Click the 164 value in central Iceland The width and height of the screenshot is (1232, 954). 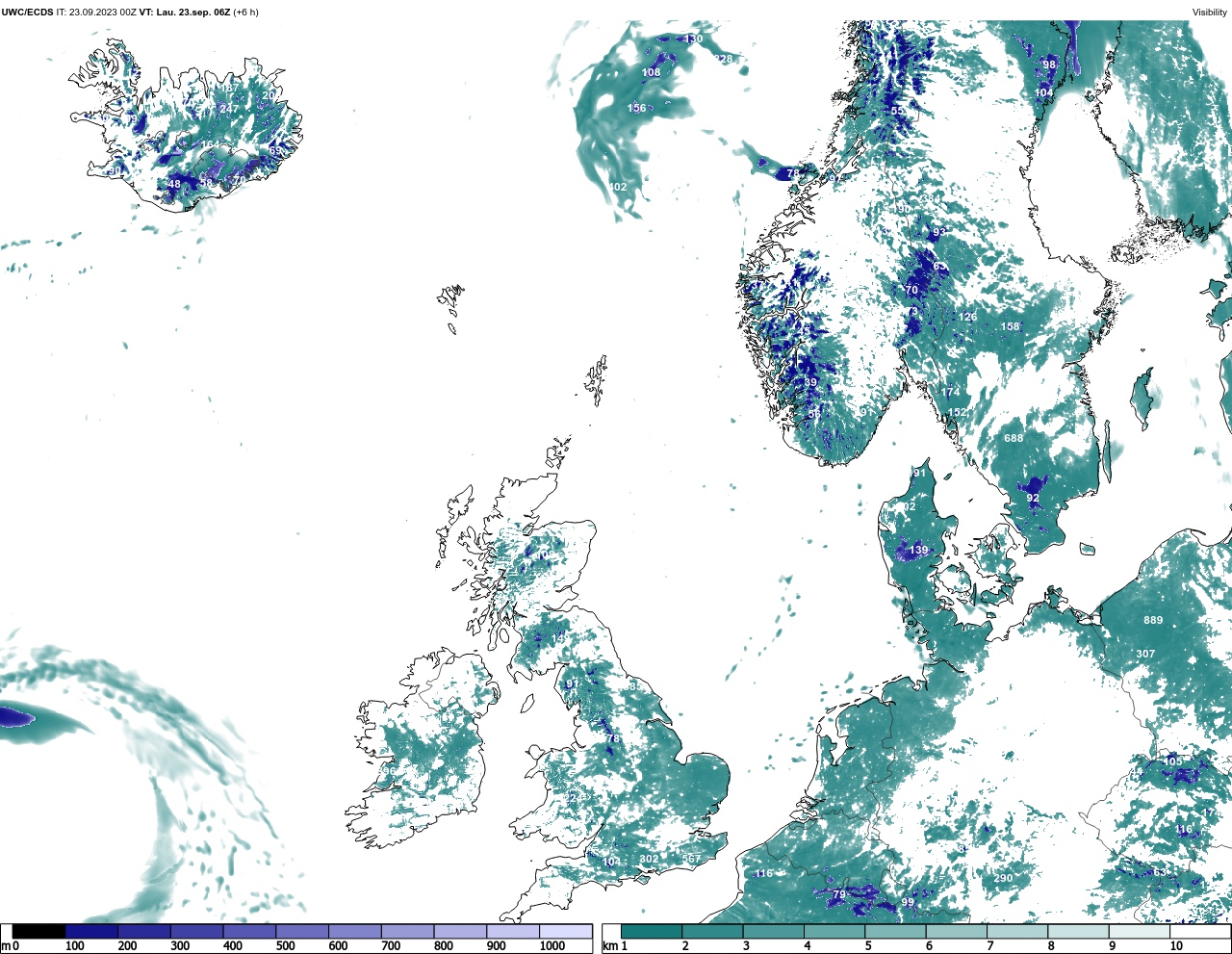point(210,145)
